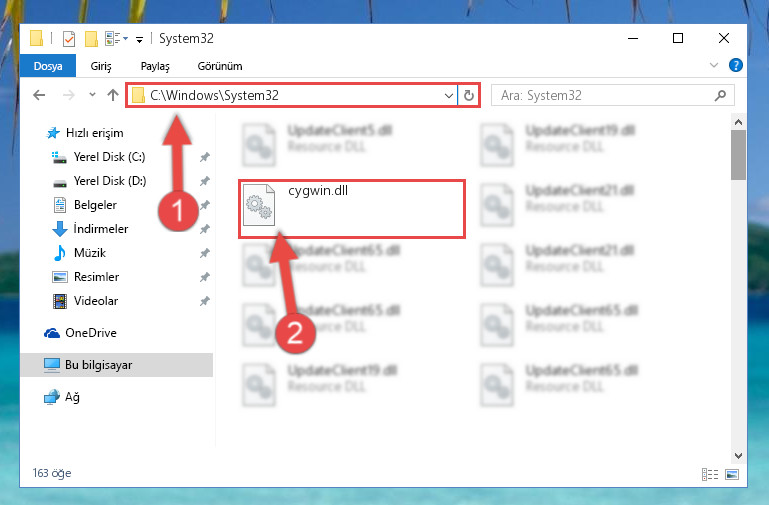The height and width of the screenshot is (505, 769).
Task: Expand the ribbon with the chevron
Action: click(714, 65)
